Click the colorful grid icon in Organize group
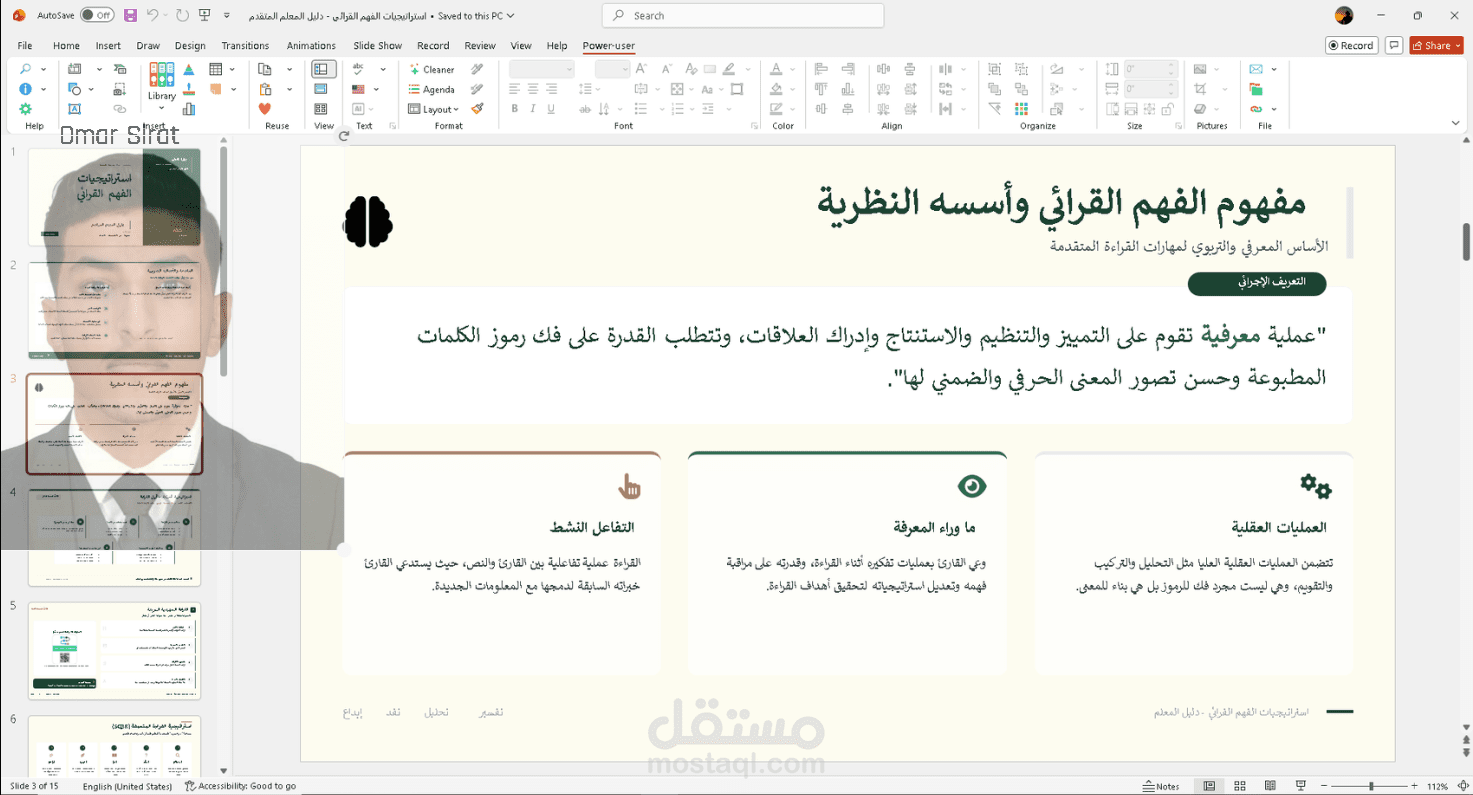 point(1021,109)
